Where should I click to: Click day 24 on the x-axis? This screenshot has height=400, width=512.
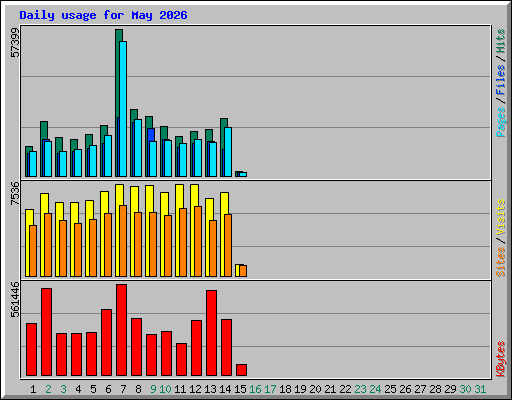click(x=375, y=389)
